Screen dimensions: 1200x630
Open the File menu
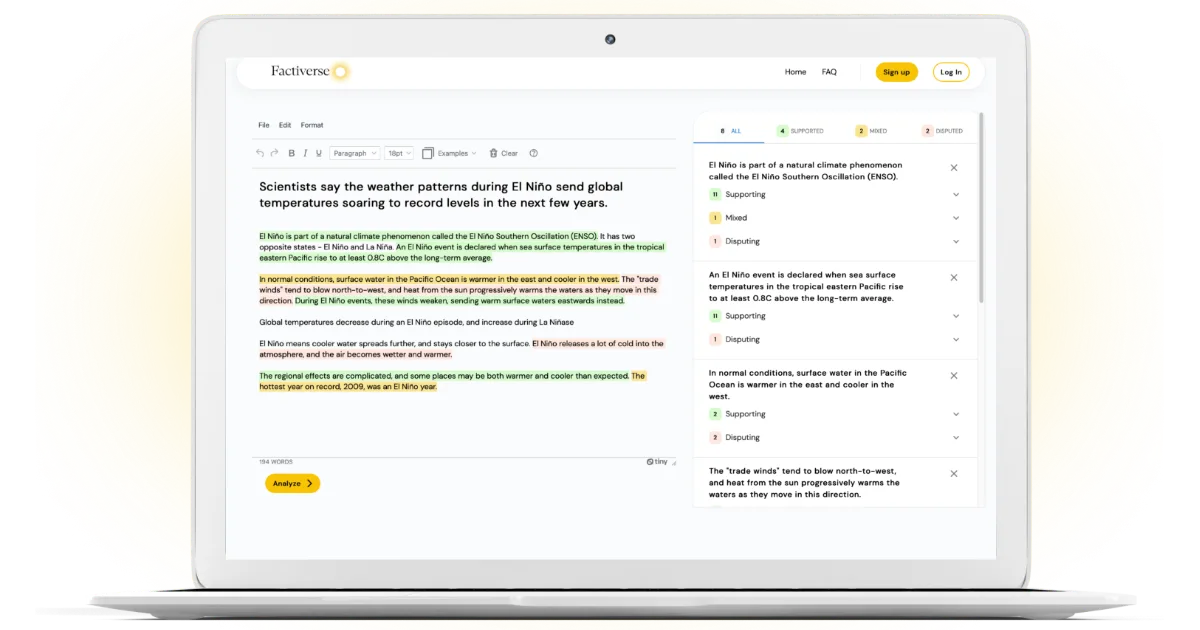(264, 125)
